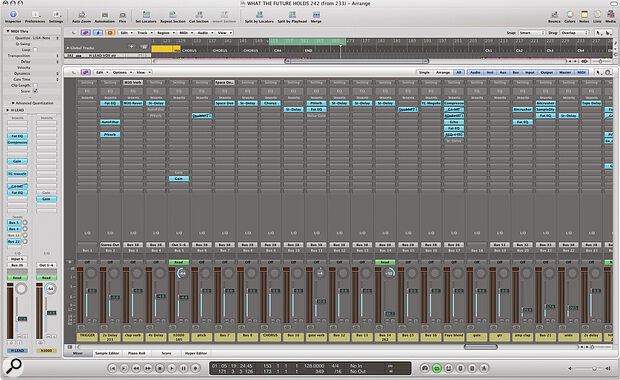The image size is (620, 380).
Task: Switch to the Score tab
Action: 166,353
